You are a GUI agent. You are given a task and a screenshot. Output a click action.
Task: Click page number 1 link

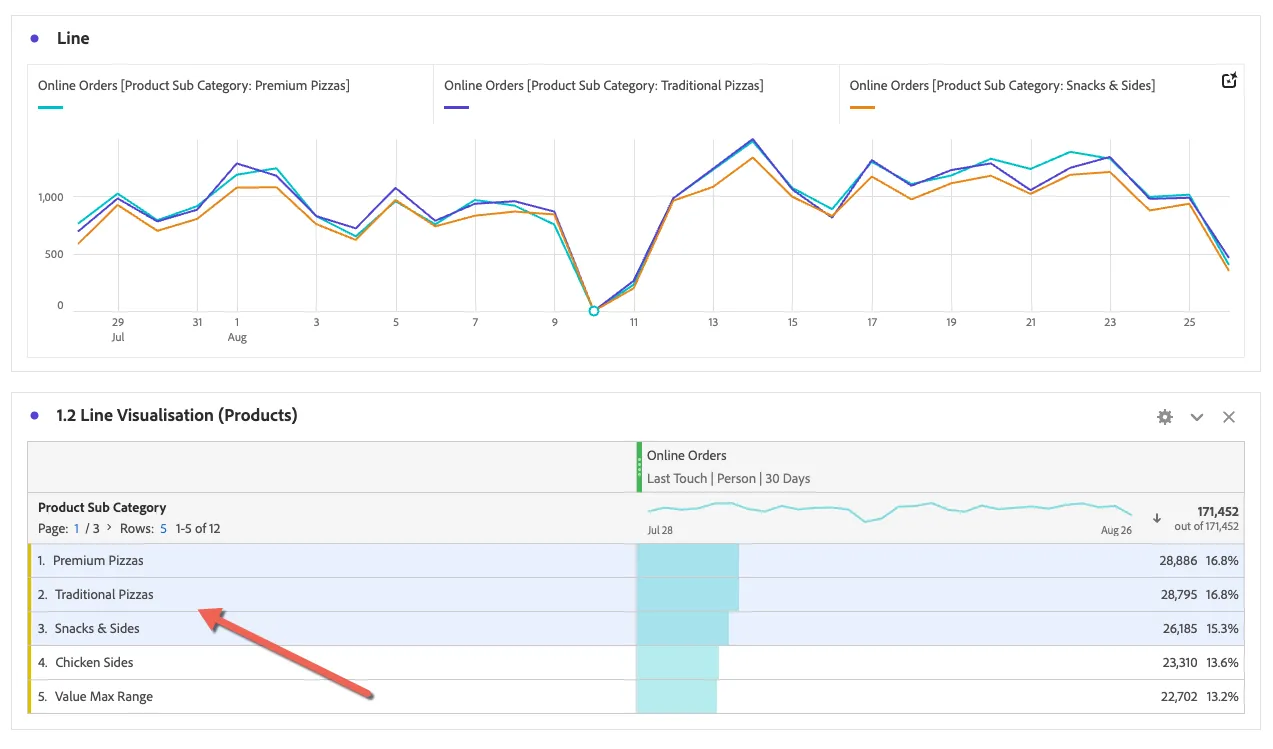[77, 528]
